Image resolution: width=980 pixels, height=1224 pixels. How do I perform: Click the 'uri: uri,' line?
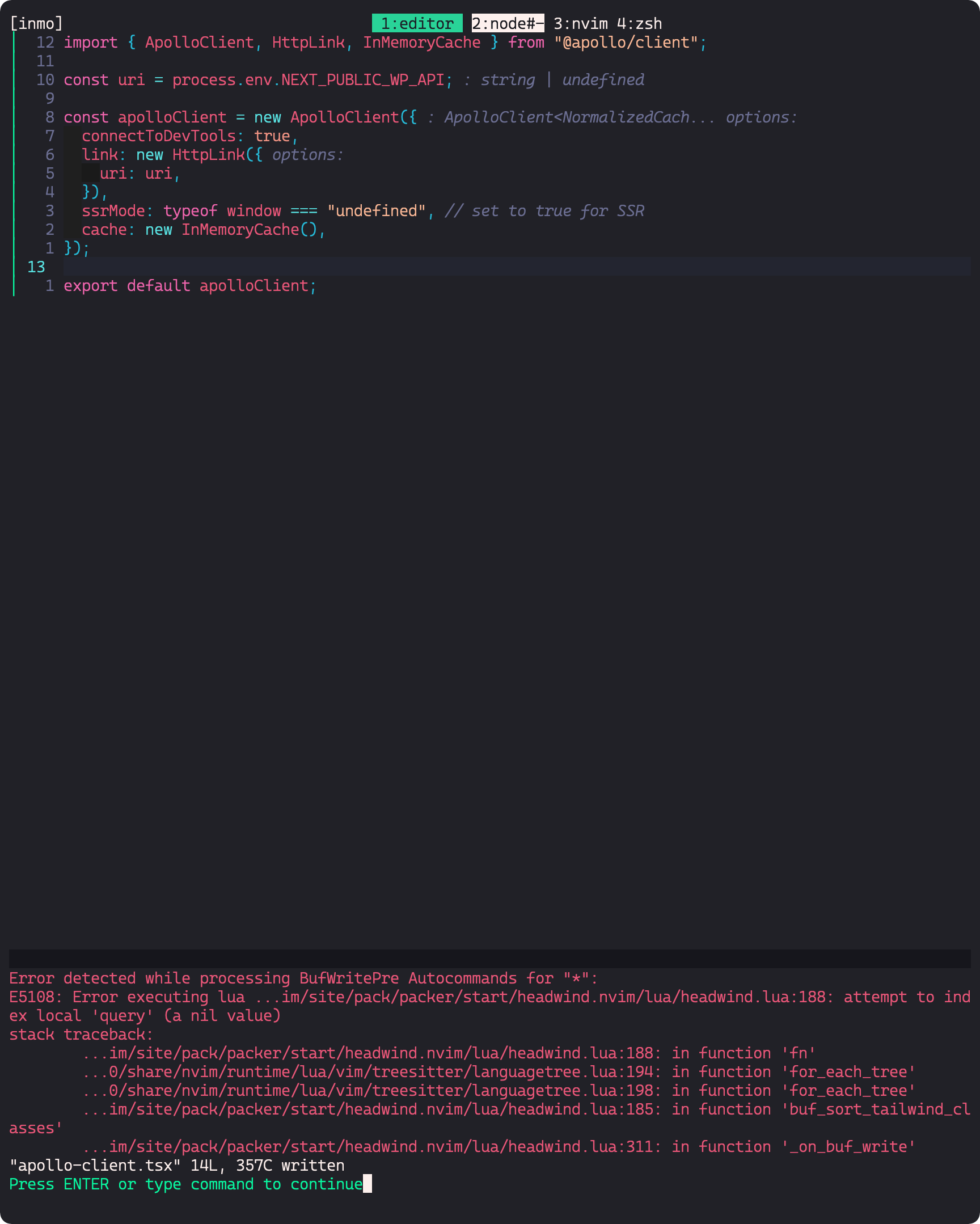140,174
